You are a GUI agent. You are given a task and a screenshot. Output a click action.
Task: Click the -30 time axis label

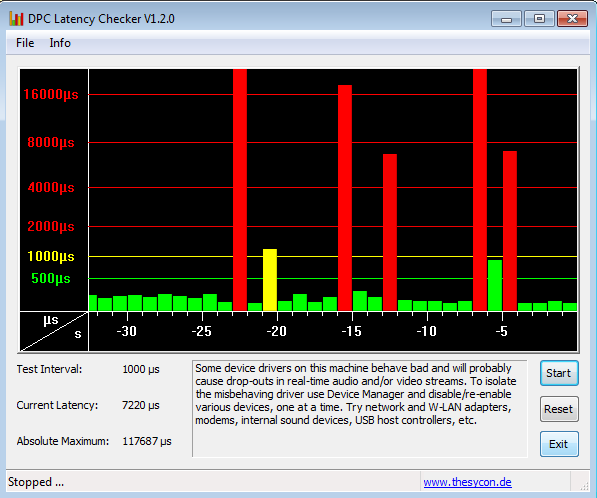pos(126,331)
